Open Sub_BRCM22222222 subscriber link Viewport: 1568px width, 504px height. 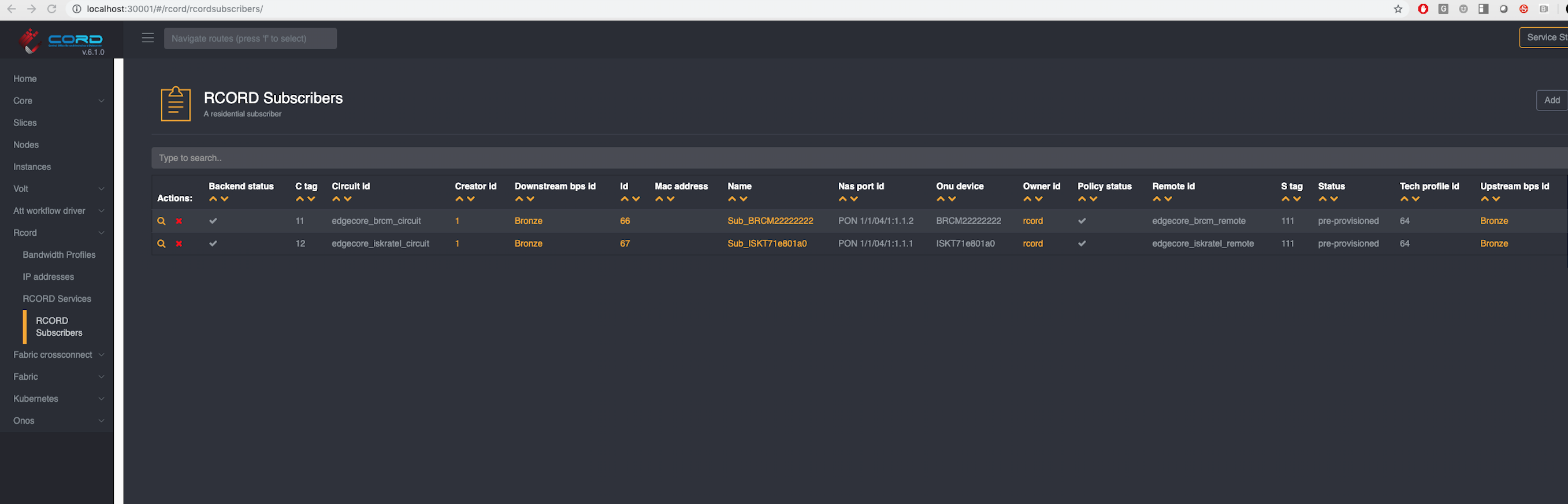(x=770, y=221)
